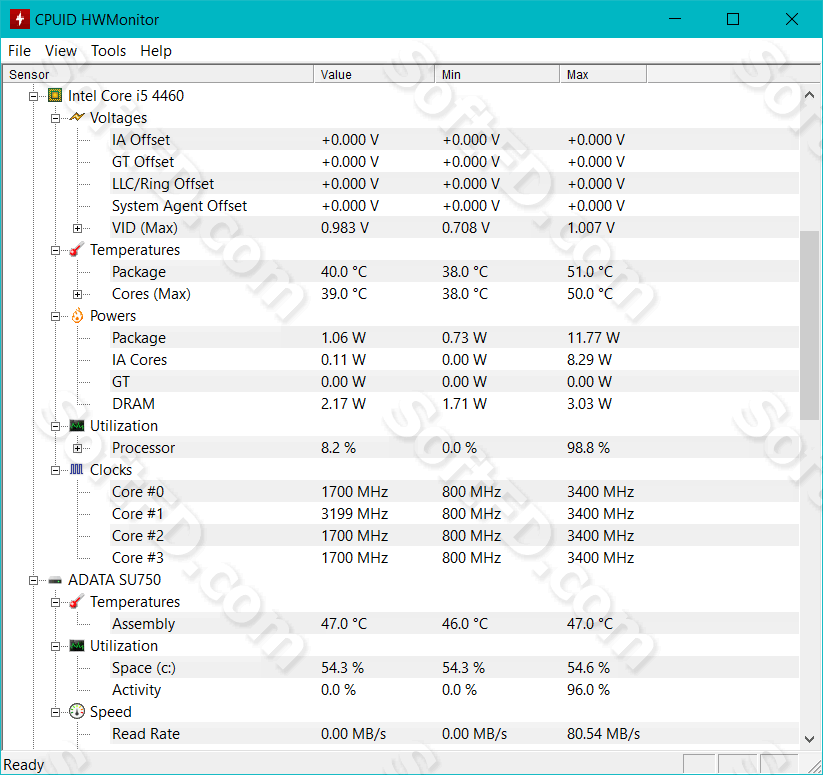Maximize the HWMonitor window

[x=733, y=19]
